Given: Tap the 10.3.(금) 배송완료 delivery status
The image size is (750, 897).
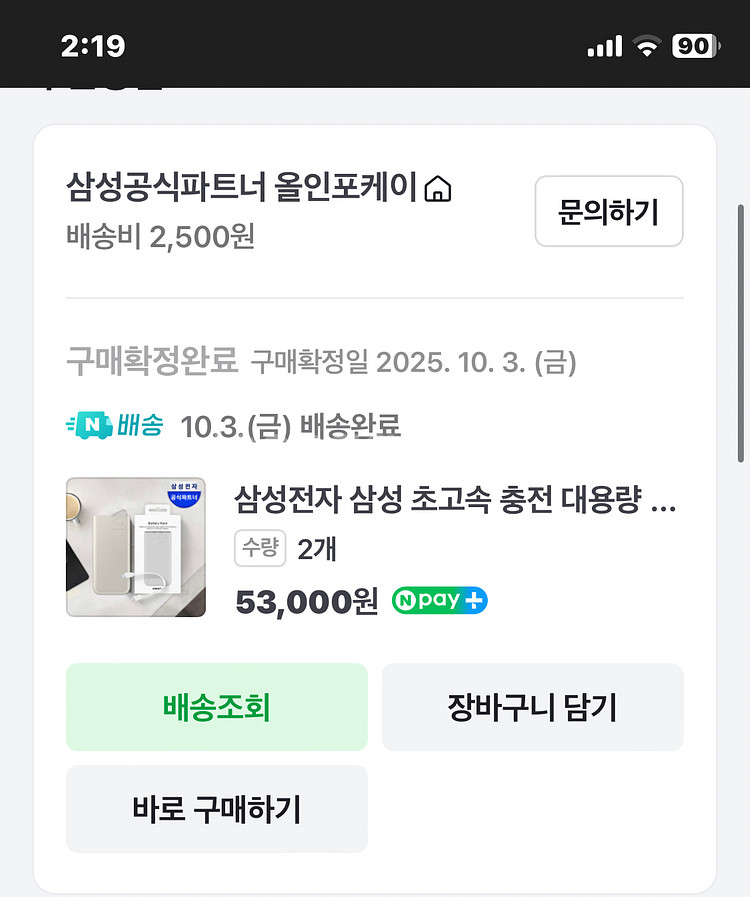Looking at the screenshot, I should (x=290, y=427).
